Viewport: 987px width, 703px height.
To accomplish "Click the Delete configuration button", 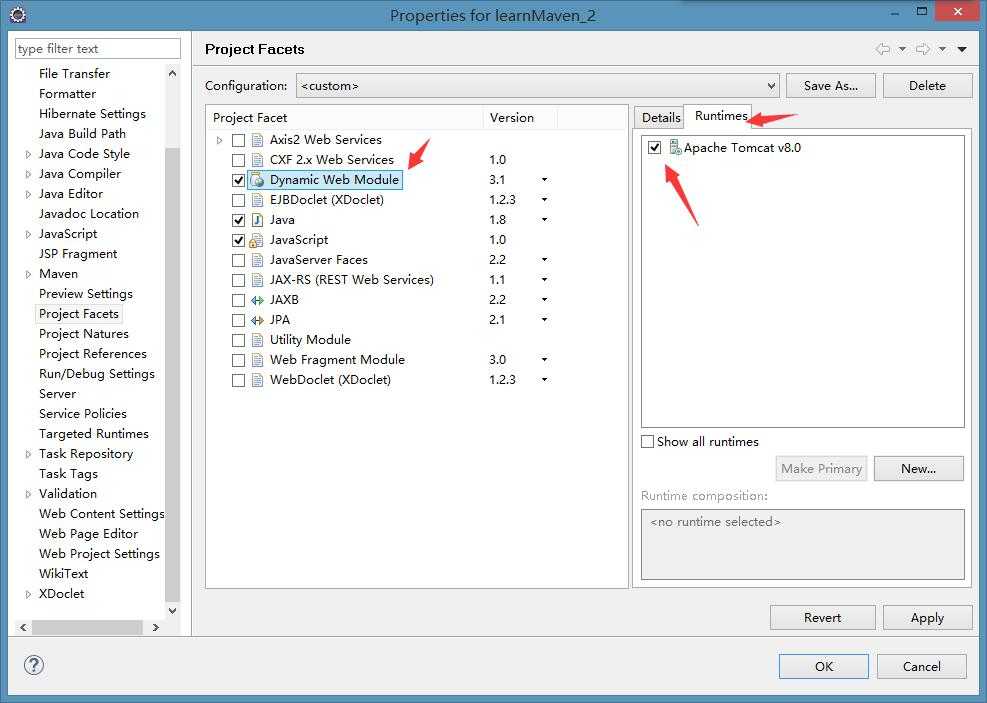I will tap(927, 86).
